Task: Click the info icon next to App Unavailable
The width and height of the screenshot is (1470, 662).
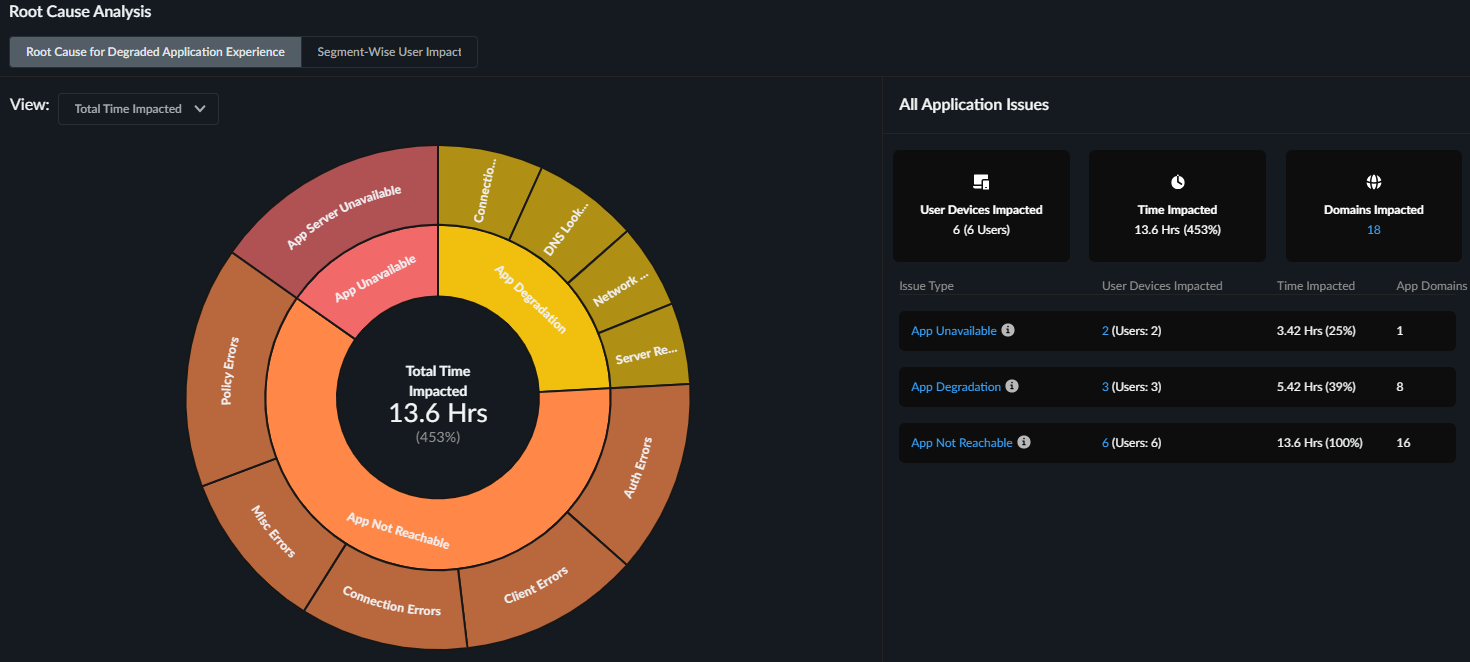Action: 1008,330
